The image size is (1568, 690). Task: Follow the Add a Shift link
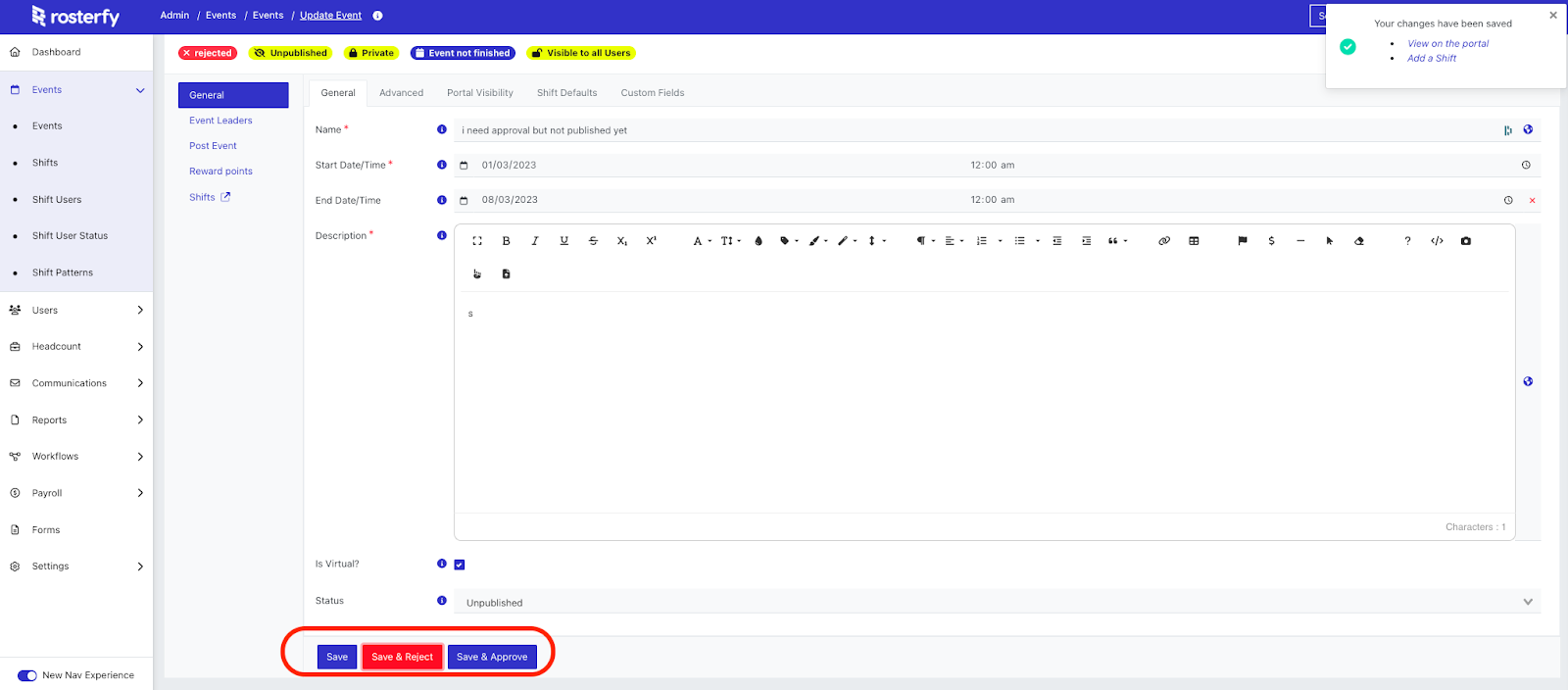click(1432, 59)
